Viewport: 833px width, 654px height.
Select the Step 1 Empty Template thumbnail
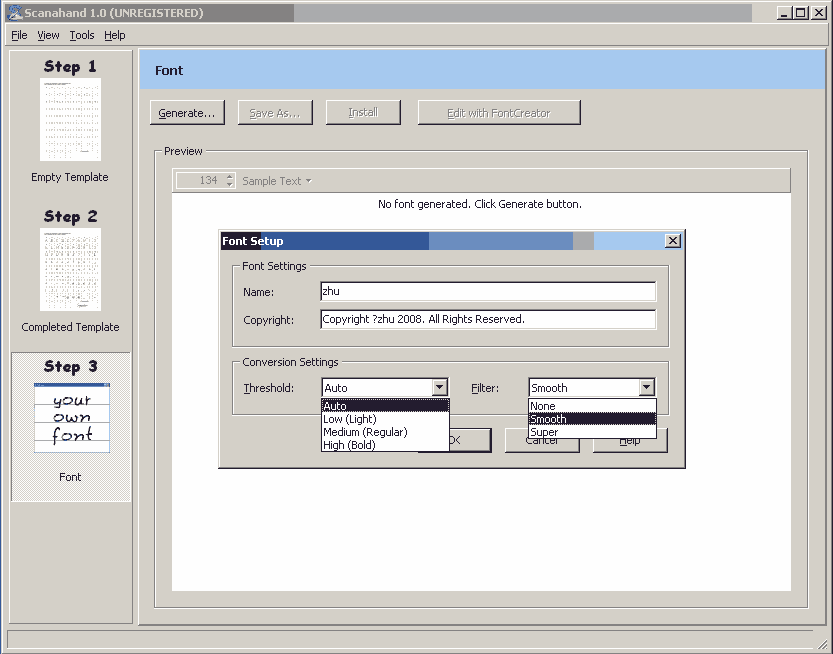tap(70, 121)
